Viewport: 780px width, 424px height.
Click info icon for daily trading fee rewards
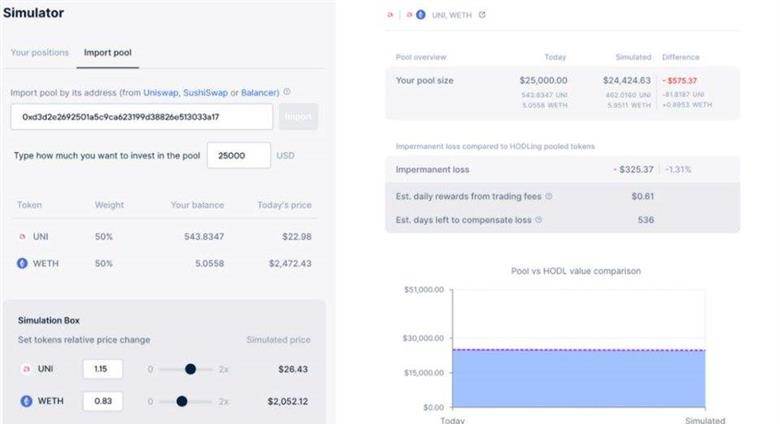(x=549, y=196)
